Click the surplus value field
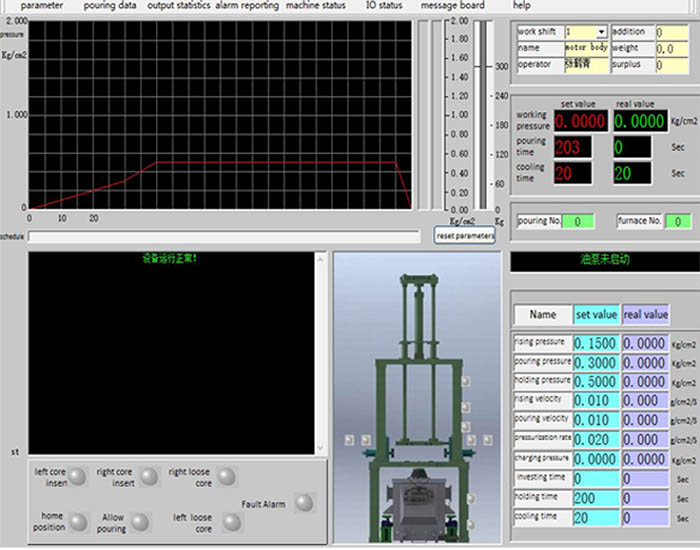The width and height of the screenshot is (700, 550). coord(672,65)
